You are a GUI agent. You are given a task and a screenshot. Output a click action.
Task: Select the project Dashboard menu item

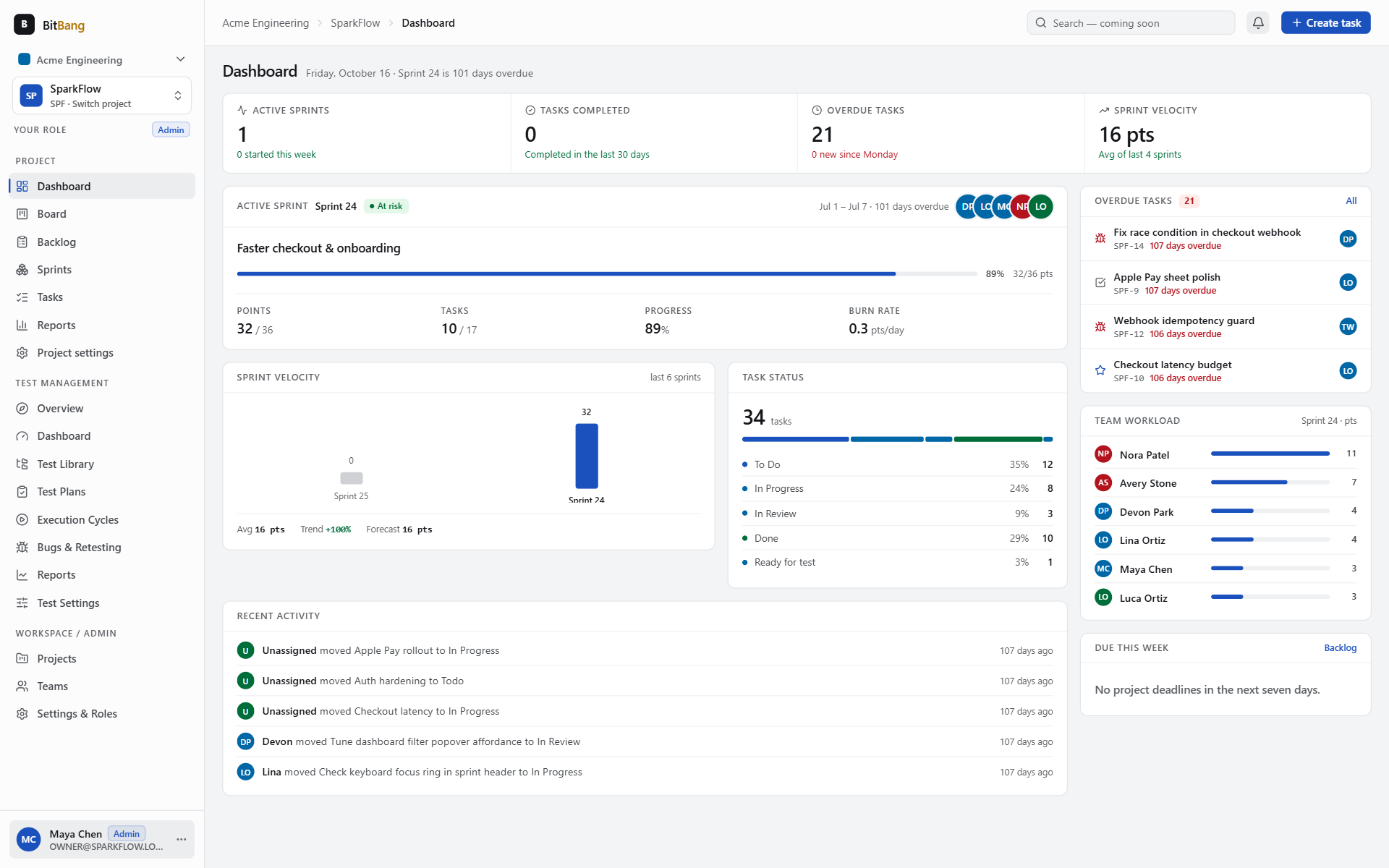pyautogui.click(x=102, y=186)
